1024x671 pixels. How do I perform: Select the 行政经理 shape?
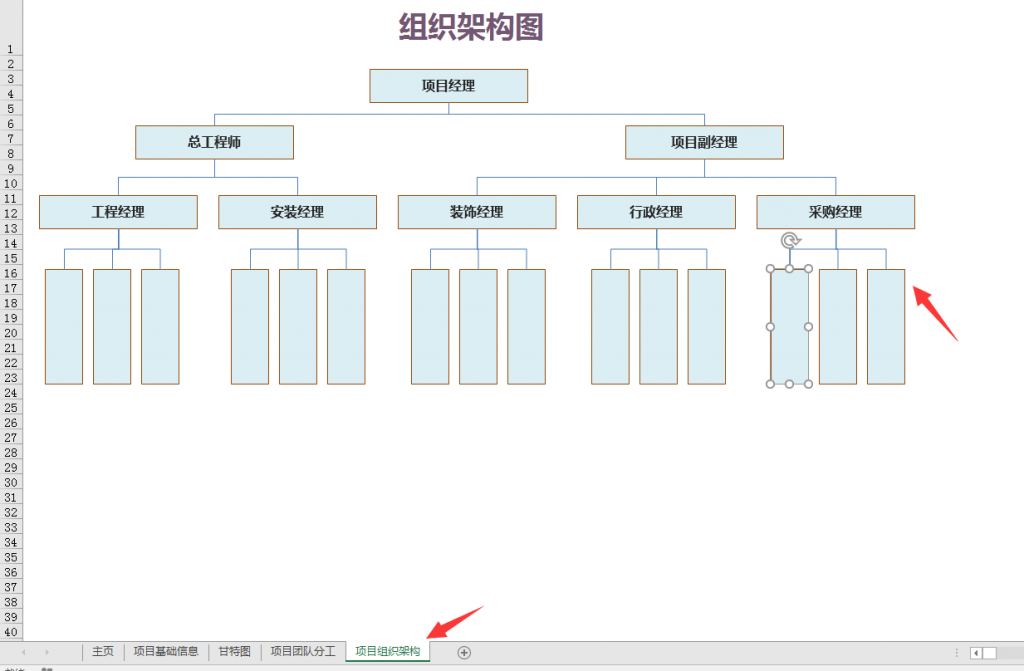(x=655, y=212)
